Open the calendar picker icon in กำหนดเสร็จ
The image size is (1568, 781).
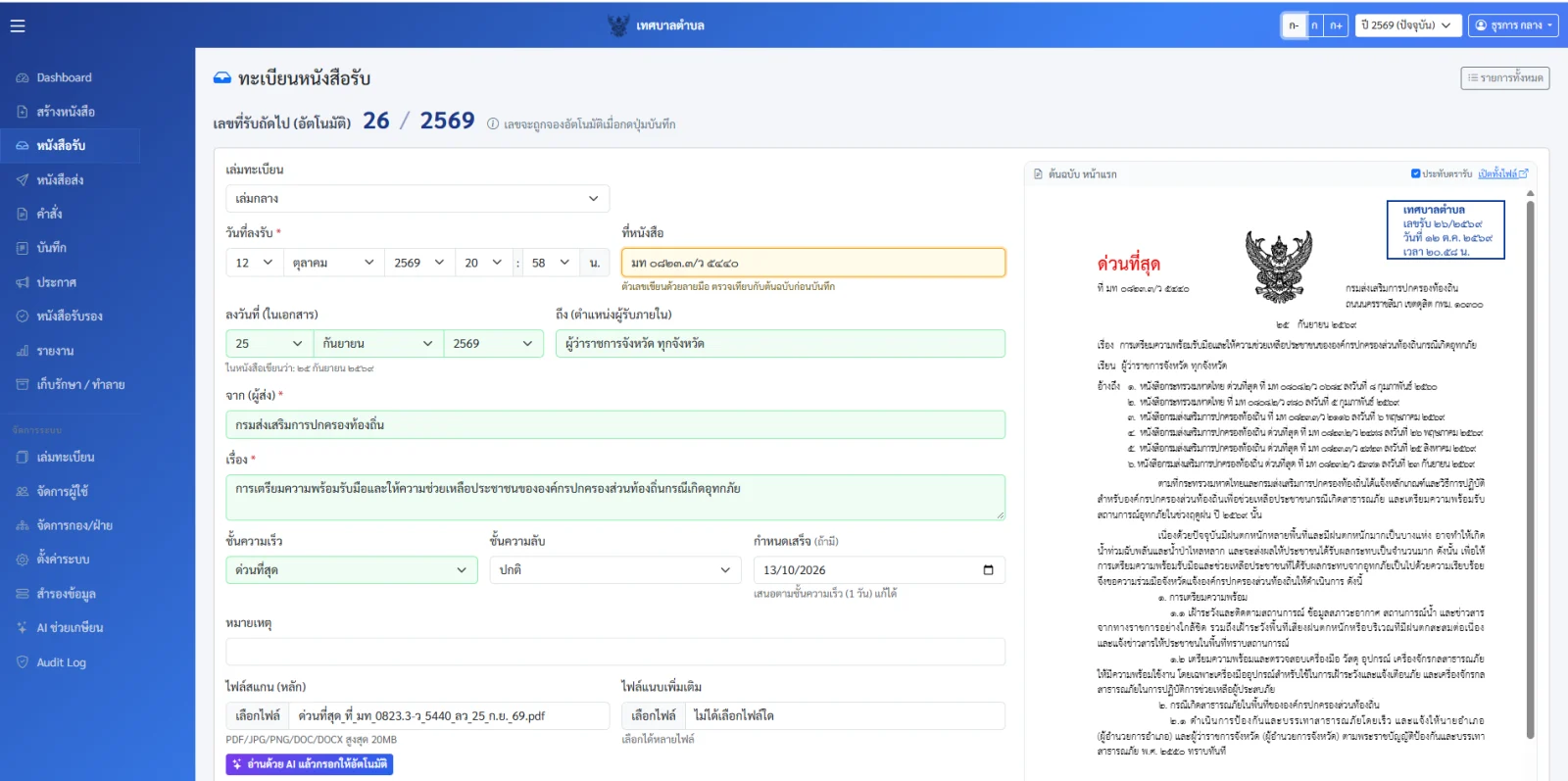pyautogui.click(x=988, y=570)
